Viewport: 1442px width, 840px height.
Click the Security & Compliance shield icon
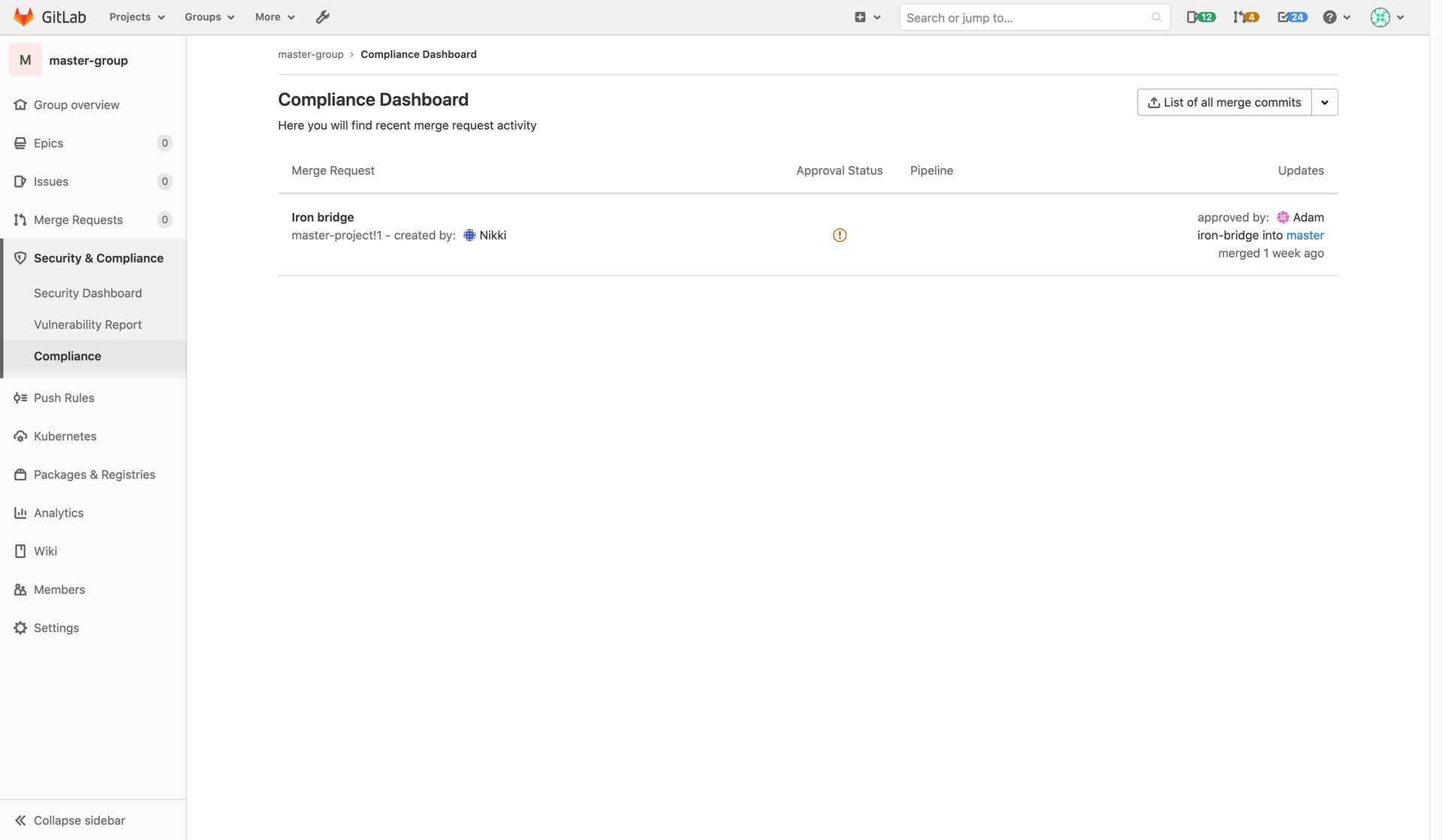20,257
